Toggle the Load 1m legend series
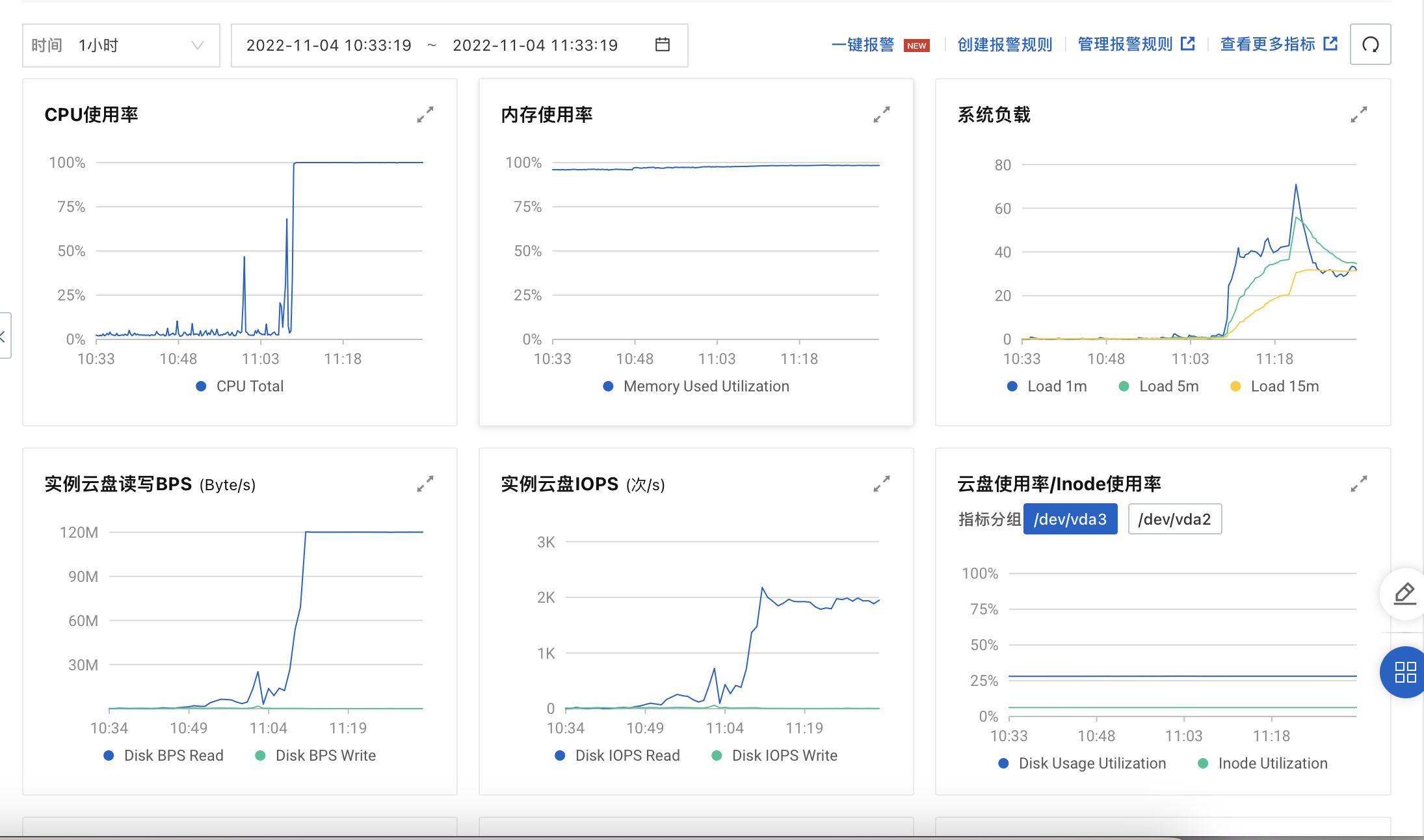 click(1047, 386)
